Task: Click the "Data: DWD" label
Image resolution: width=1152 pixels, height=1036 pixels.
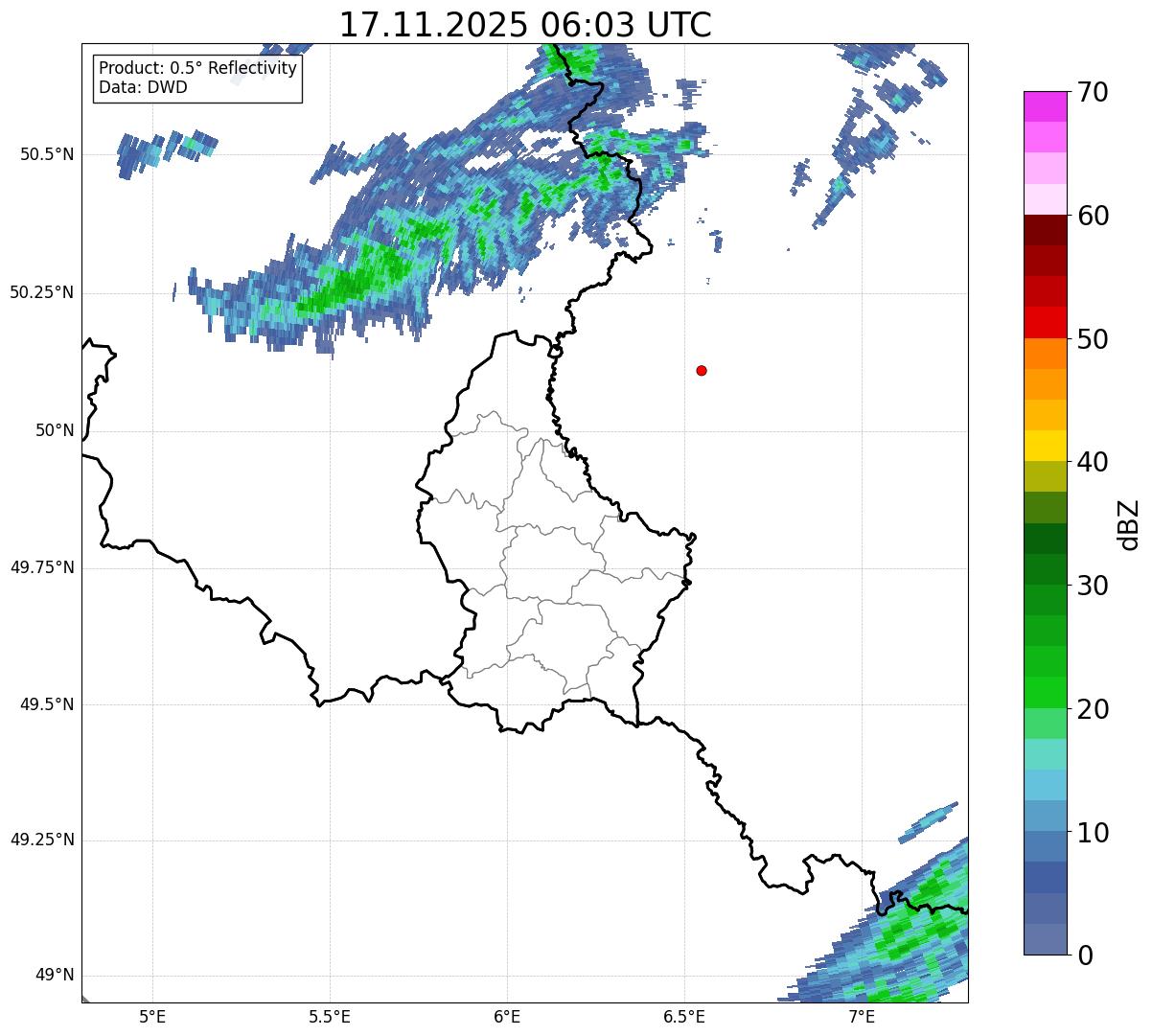Action: (x=143, y=87)
